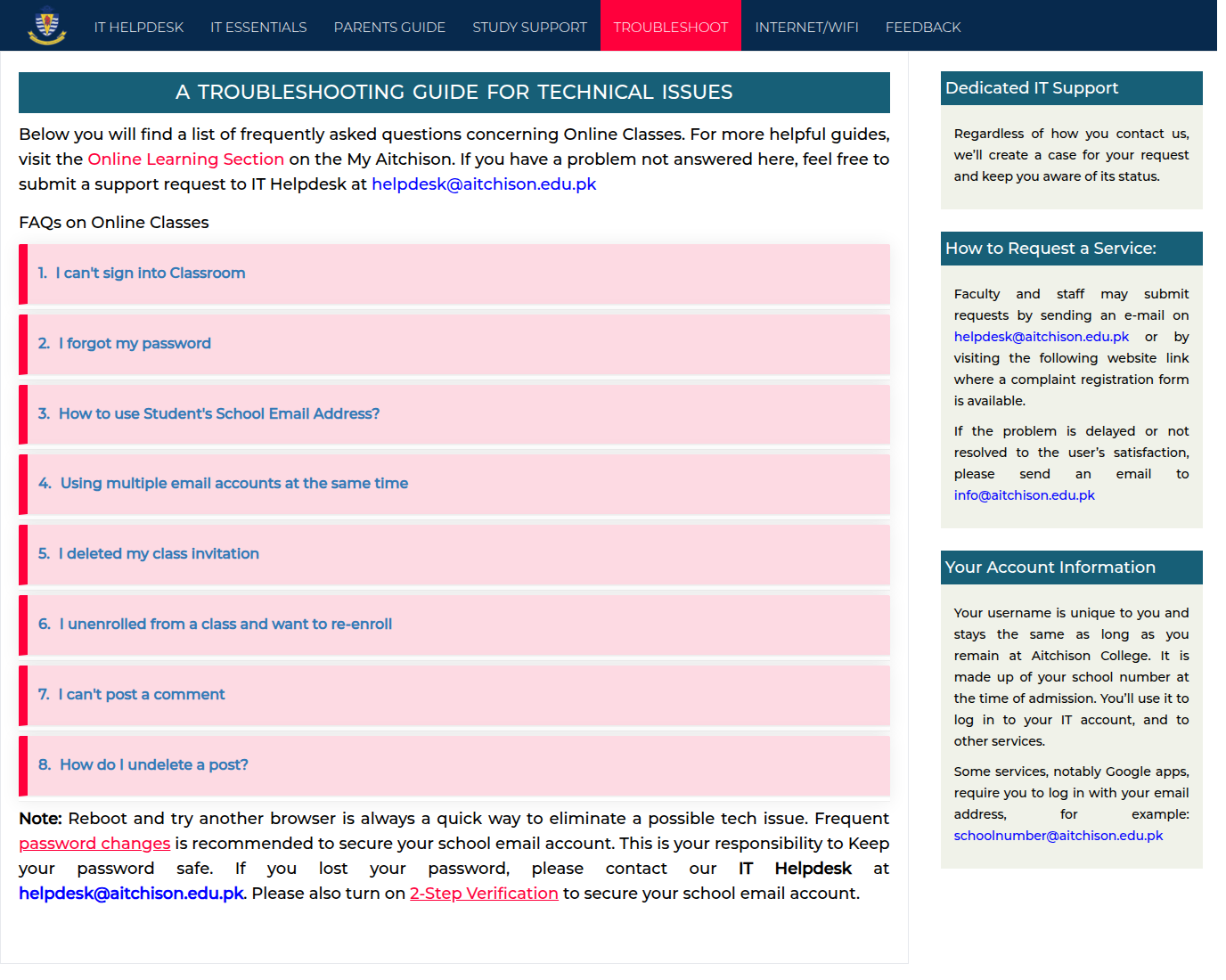This screenshot has height=980, width=1226.
Task: Expand FAQ 'I can't sign into Classroom'
Action: pos(454,274)
